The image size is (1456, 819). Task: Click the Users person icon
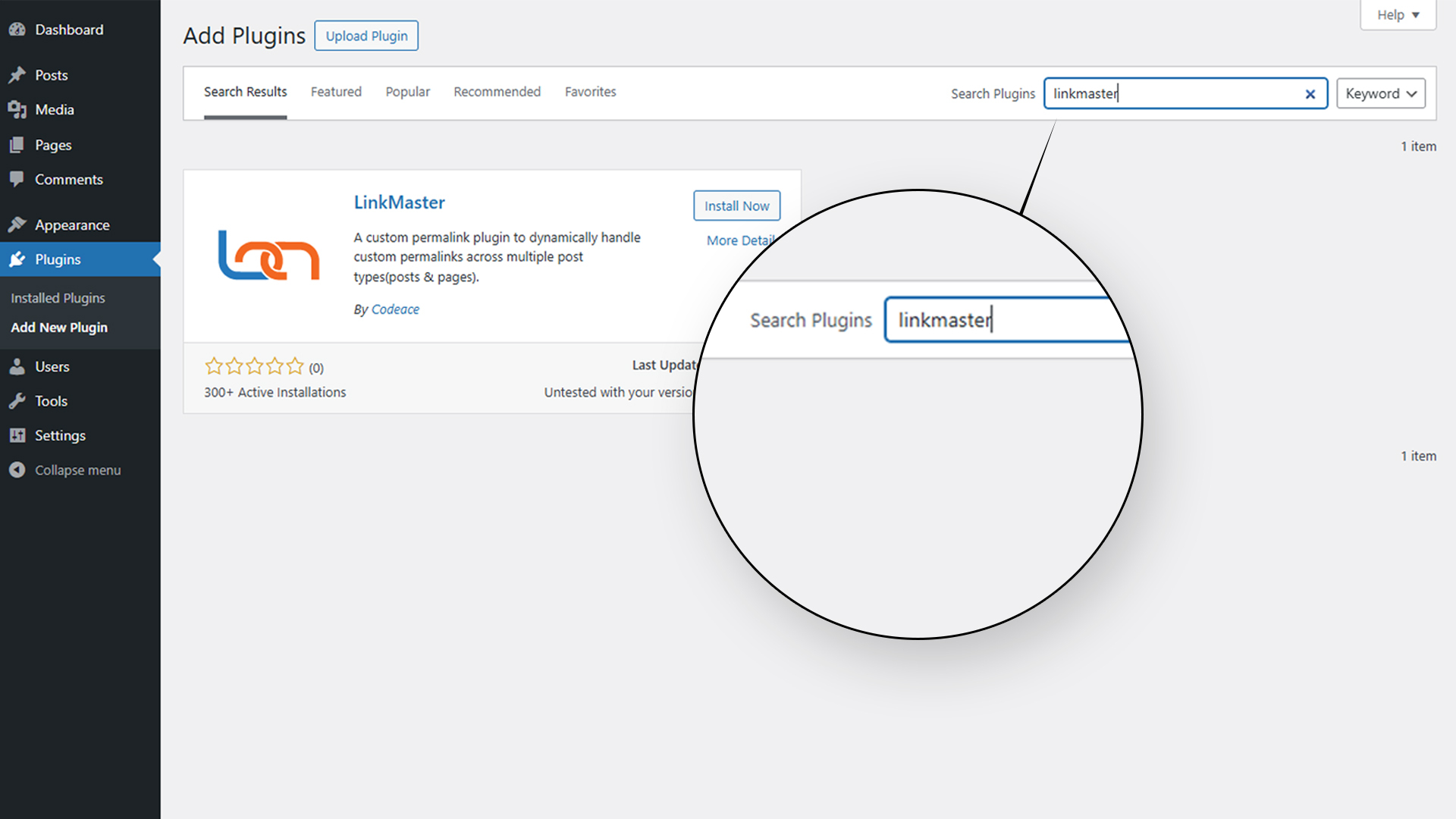coord(17,367)
